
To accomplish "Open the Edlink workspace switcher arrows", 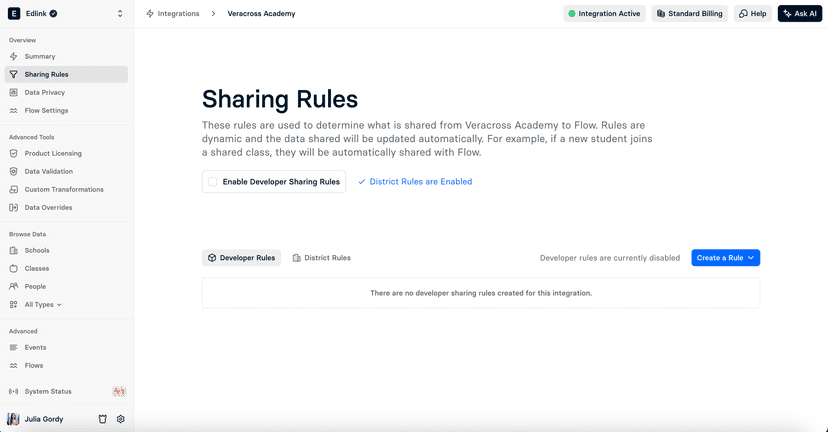I will click(x=120, y=14).
